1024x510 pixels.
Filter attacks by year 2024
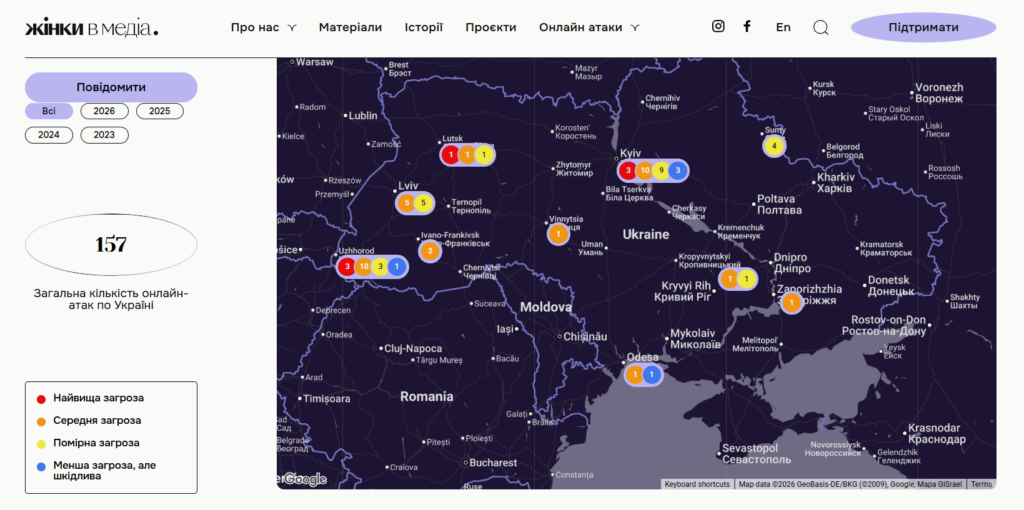click(x=49, y=135)
